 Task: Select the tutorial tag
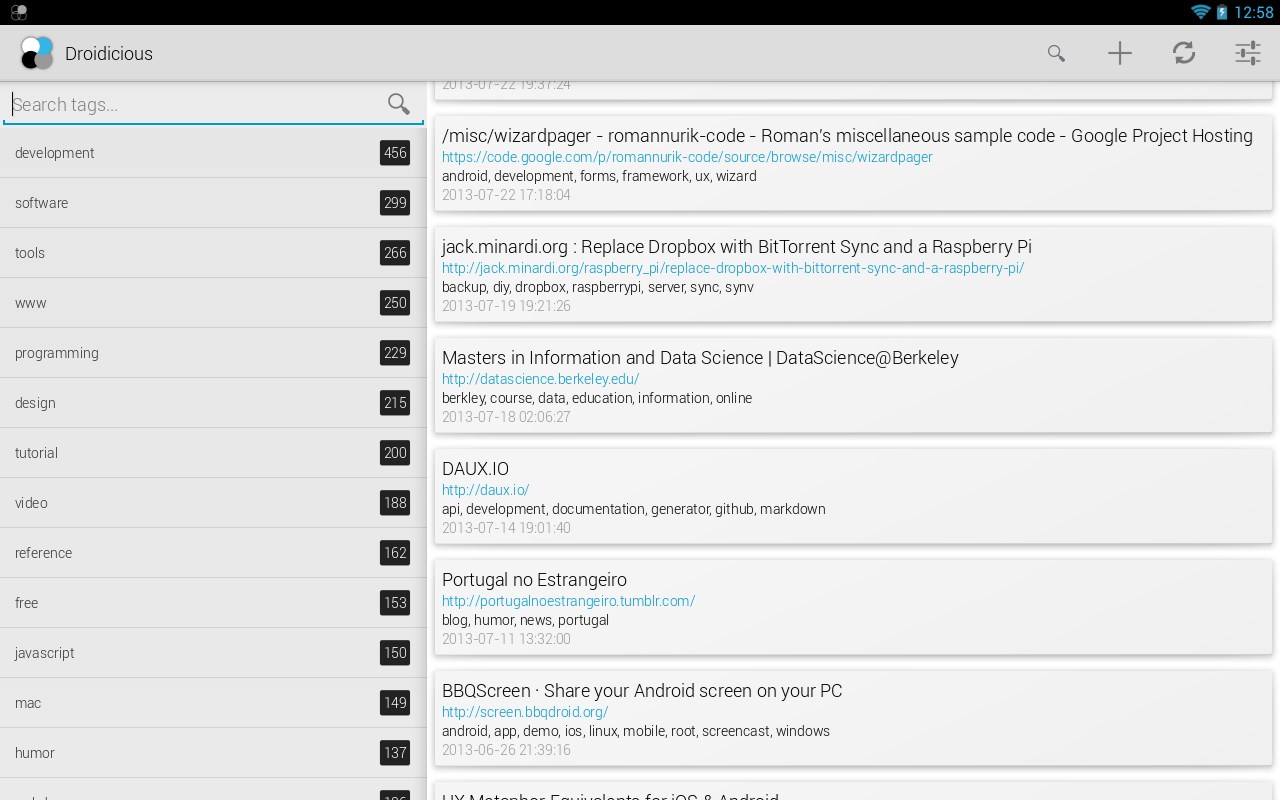click(213, 453)
